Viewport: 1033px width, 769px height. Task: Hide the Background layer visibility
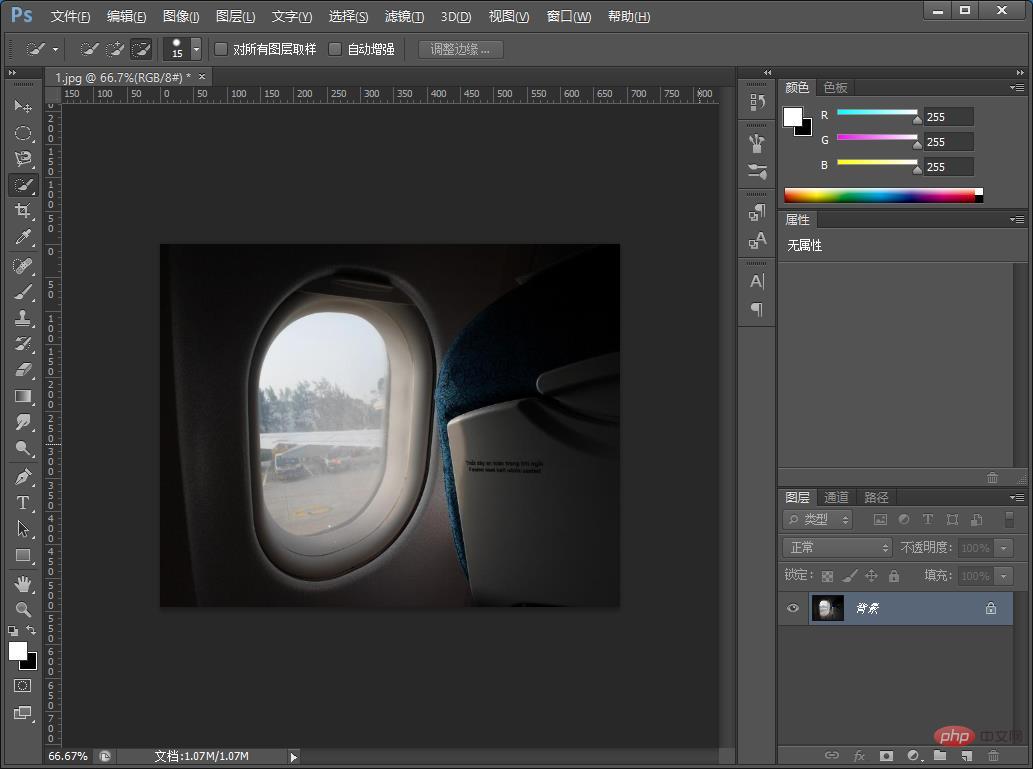(x=793, y=608)
